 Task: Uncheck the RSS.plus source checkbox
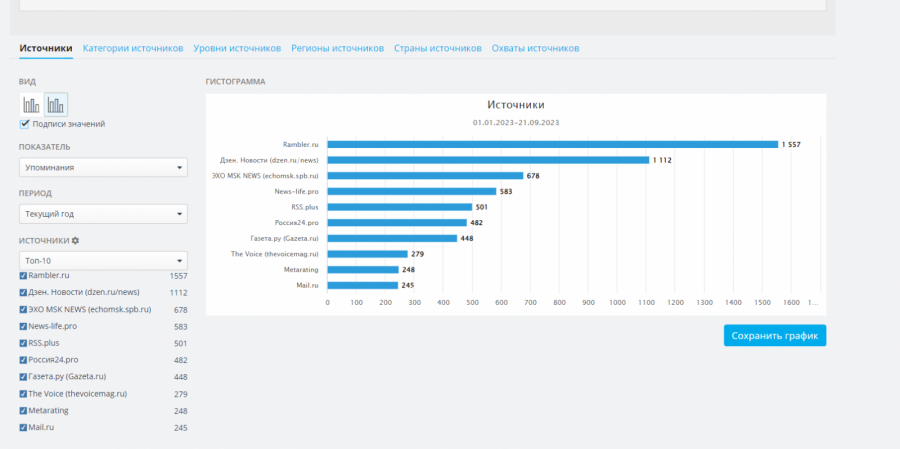pos(23,343)
